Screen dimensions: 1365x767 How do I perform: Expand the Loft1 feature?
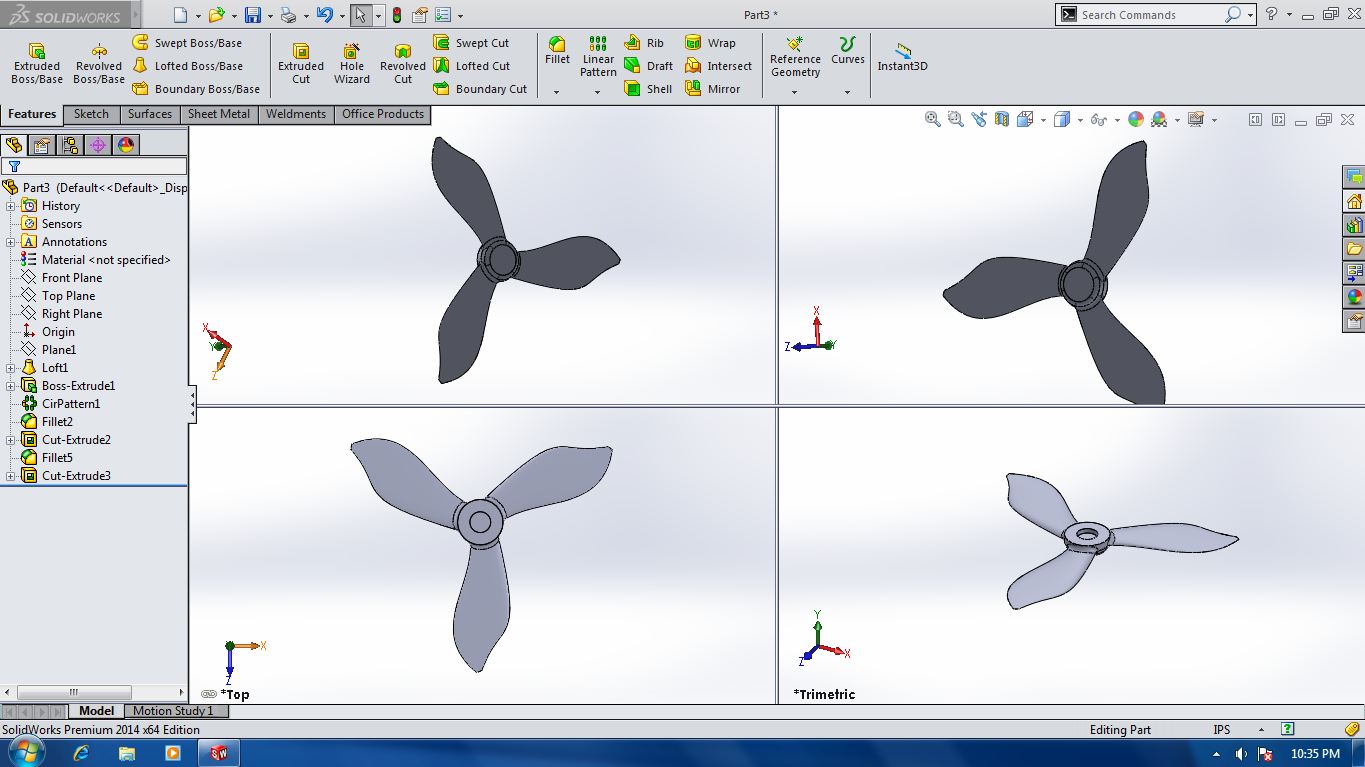coord(11,368)
